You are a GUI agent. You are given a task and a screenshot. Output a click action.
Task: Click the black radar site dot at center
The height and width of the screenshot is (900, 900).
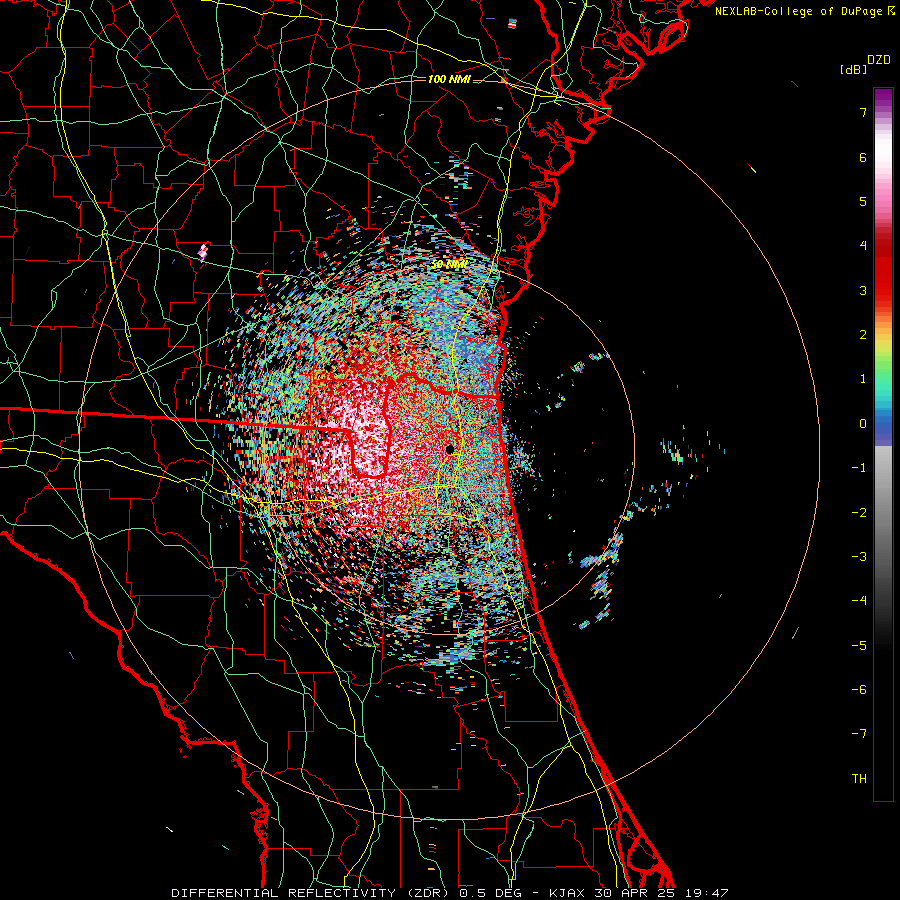pos(450,449)
